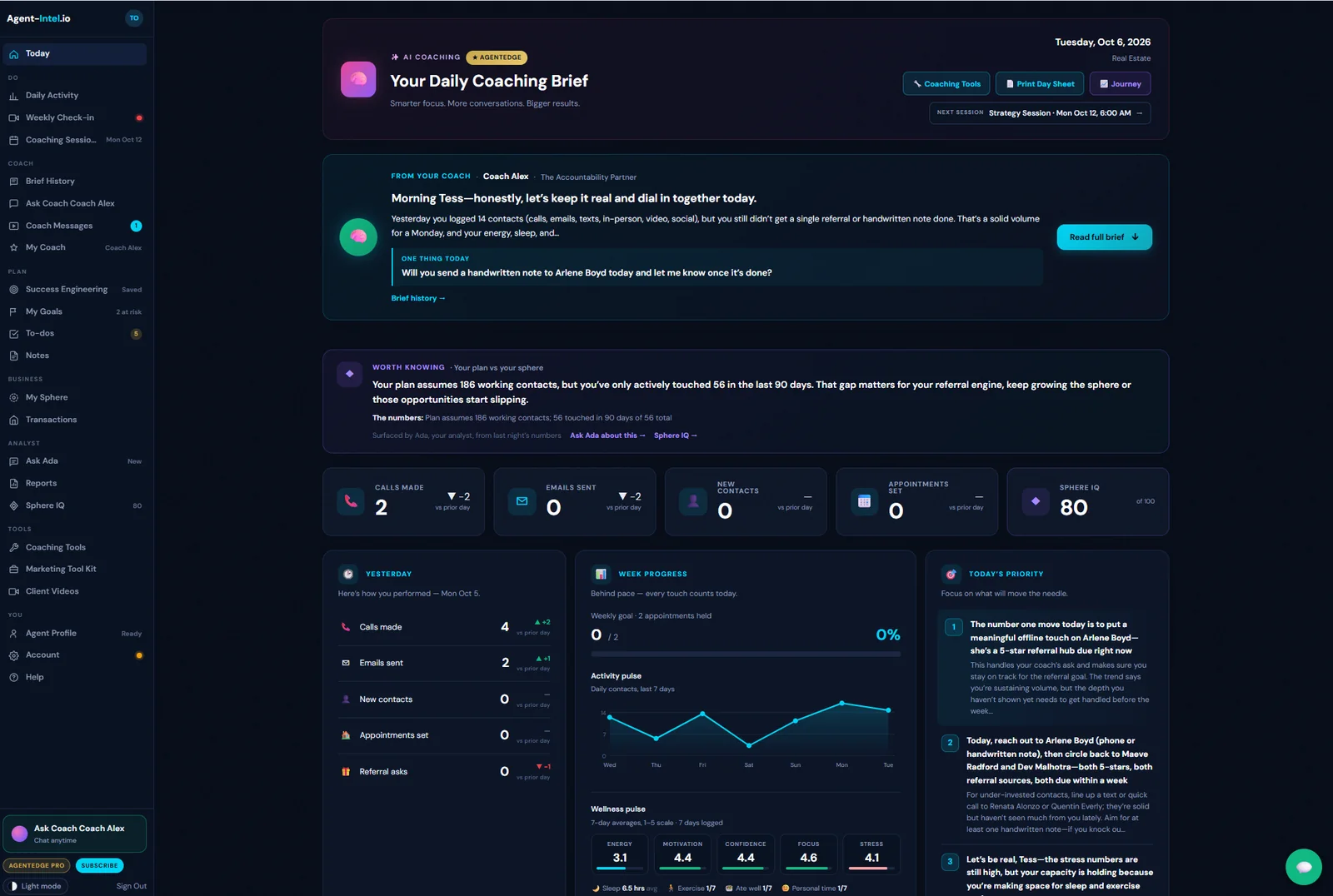Click the TO user avatar badge
Screen dimensions: 1333x896
tap(134, 18)
